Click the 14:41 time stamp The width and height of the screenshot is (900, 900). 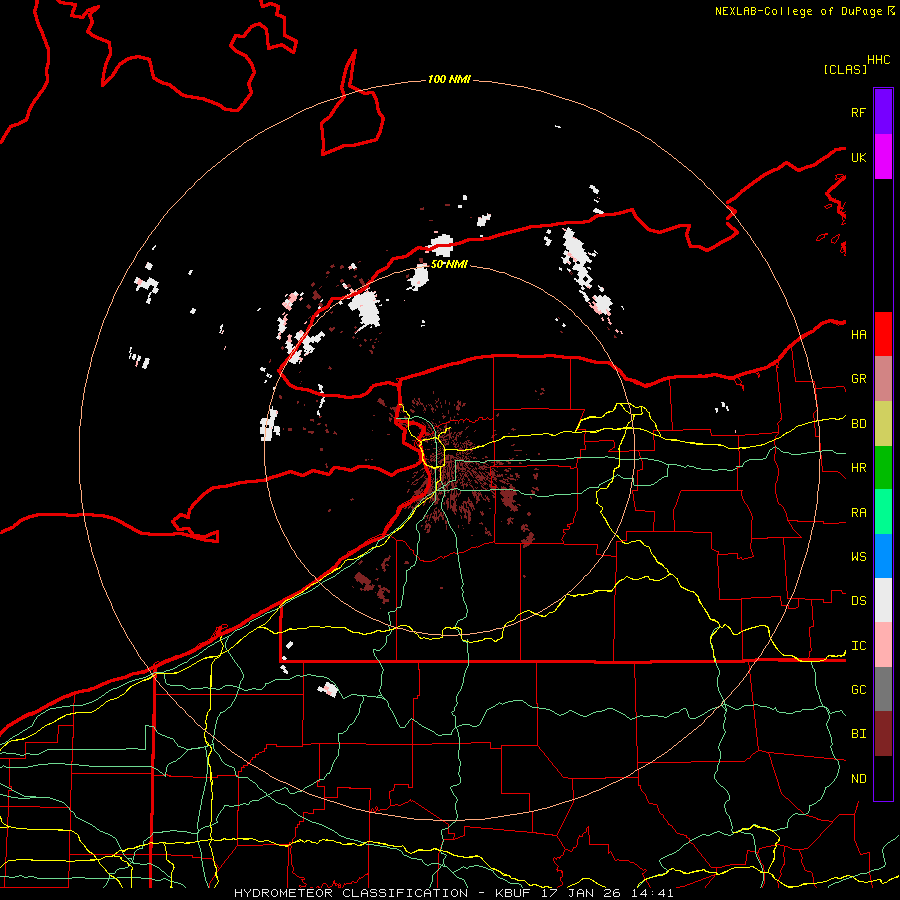[x=651, y=893]
